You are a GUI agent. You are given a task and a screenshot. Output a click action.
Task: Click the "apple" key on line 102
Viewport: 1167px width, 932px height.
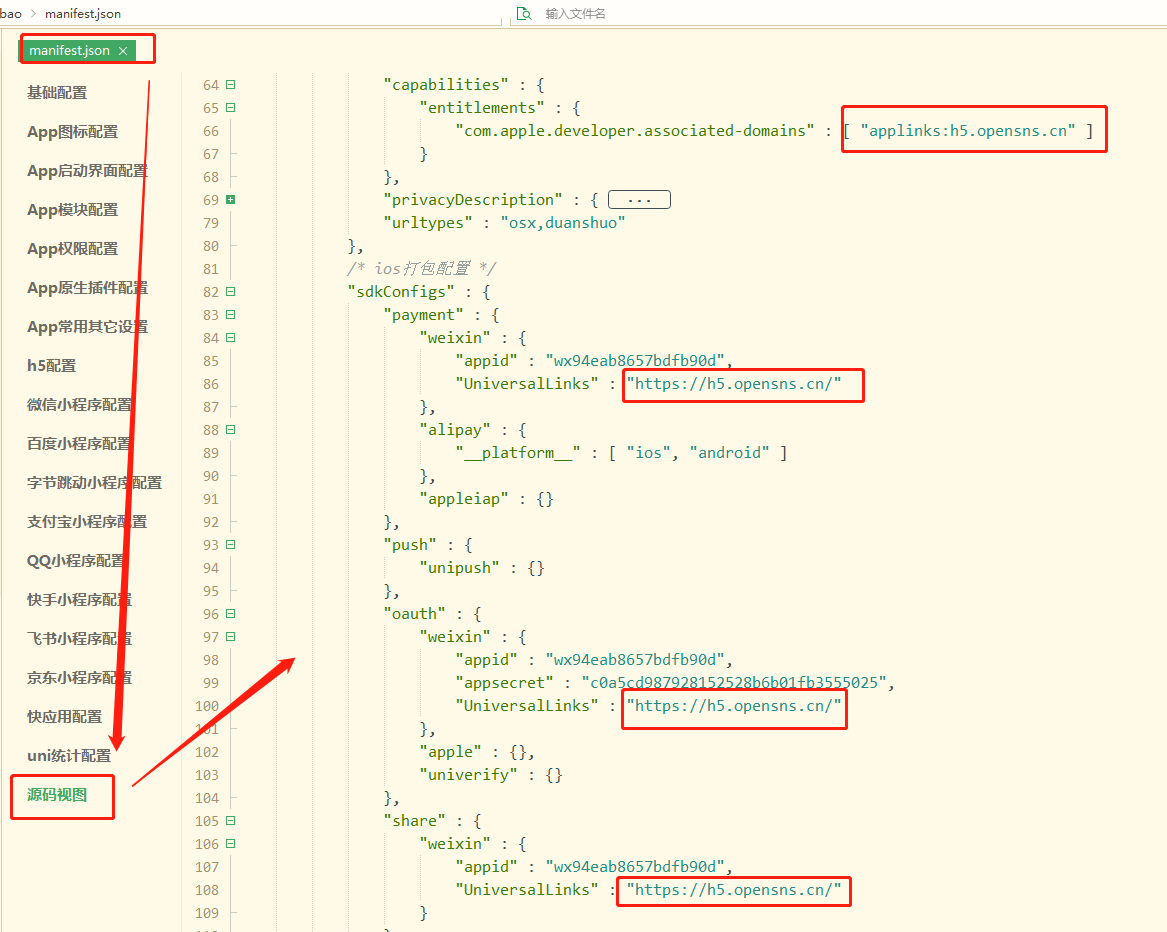click(451, 752)
